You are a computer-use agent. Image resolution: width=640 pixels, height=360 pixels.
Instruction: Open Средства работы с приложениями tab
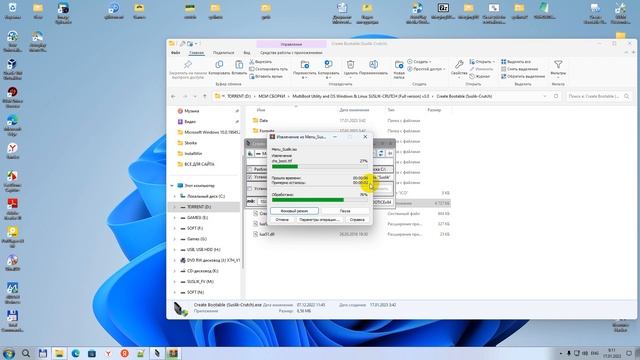[x=291, y=53]
